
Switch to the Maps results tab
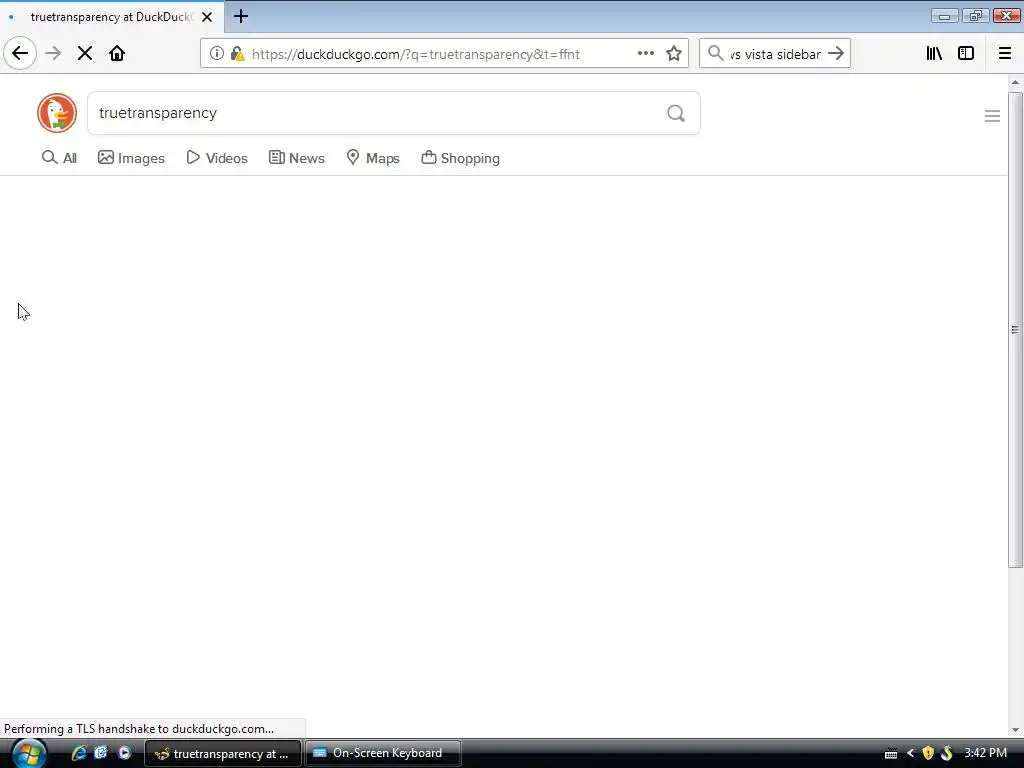coord(373,158)
